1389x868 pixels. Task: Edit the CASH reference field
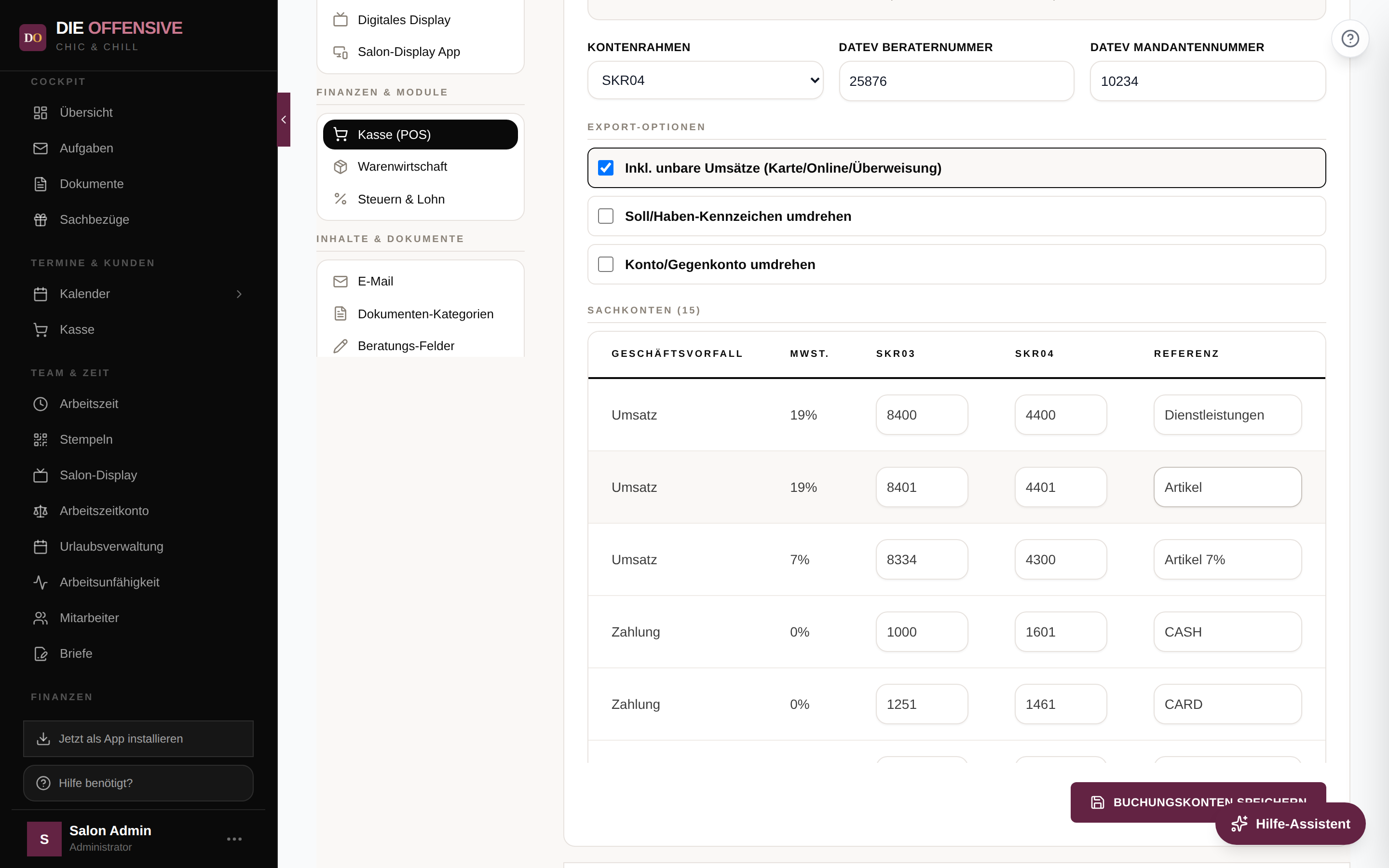[x=1228, y=632]
